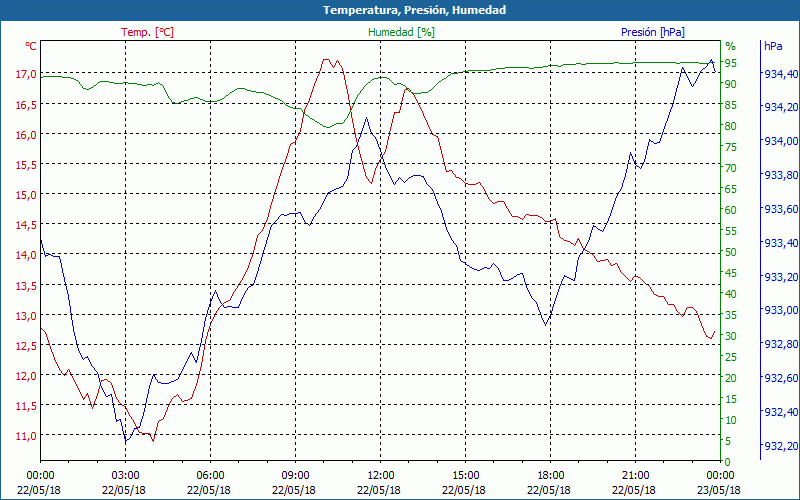Click time axis label "18:00"
The image size is (800, 500).
[551, 477]
